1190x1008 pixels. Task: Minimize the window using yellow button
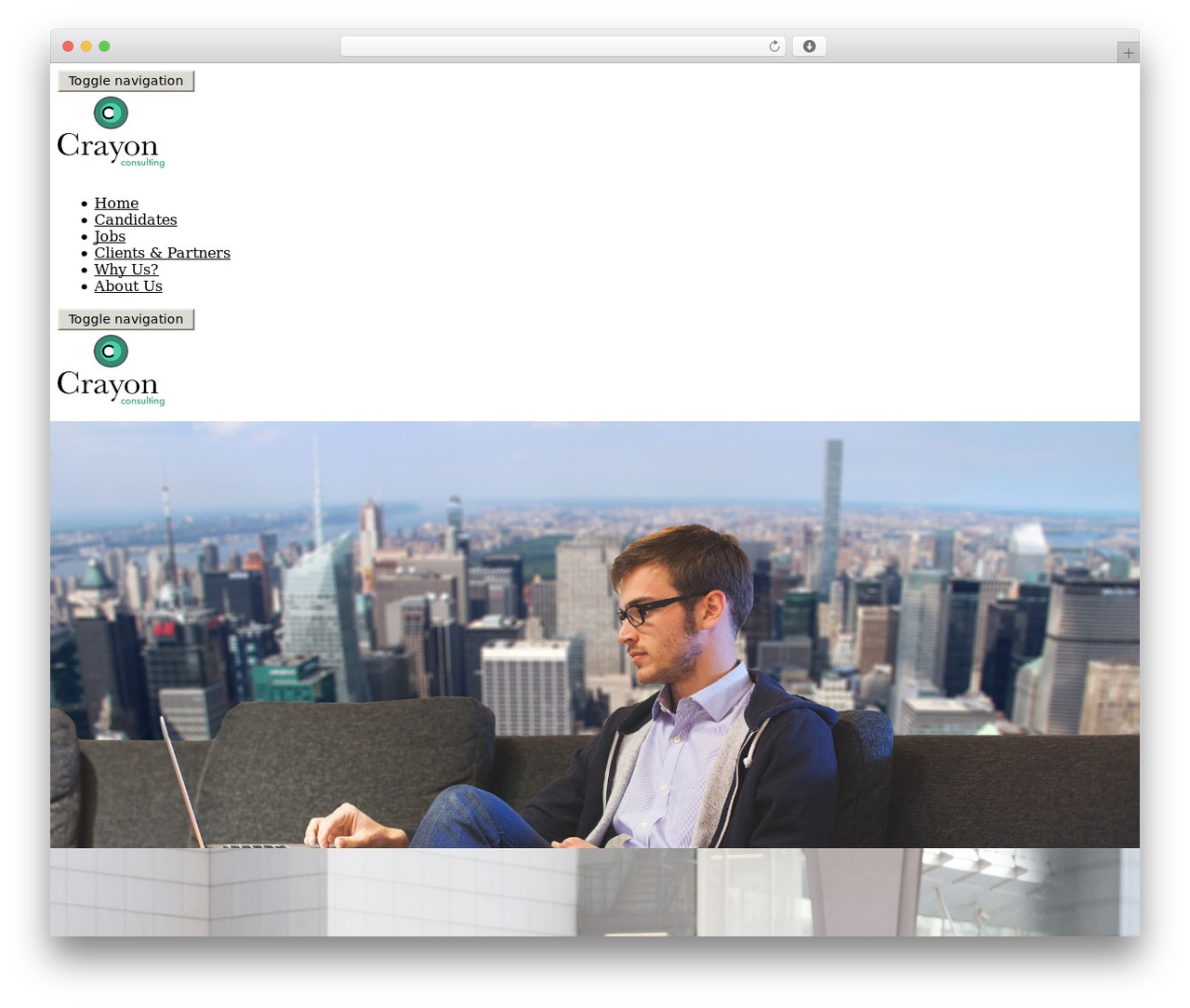(86, 46)
